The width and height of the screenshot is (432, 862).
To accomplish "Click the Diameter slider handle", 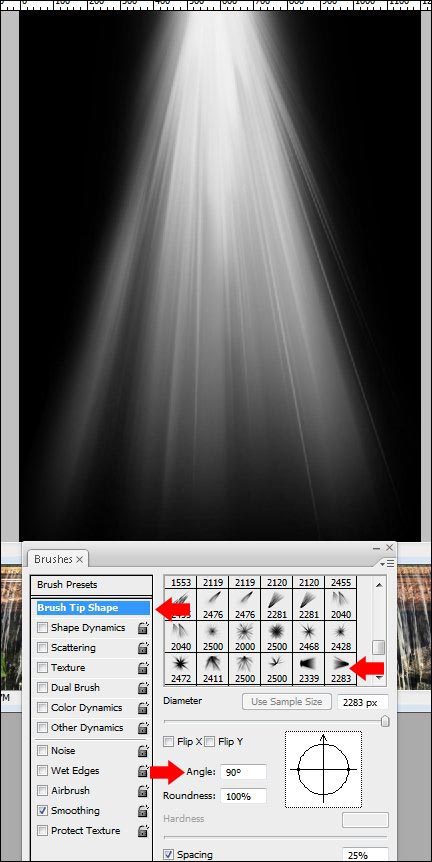I will [385, 721].
